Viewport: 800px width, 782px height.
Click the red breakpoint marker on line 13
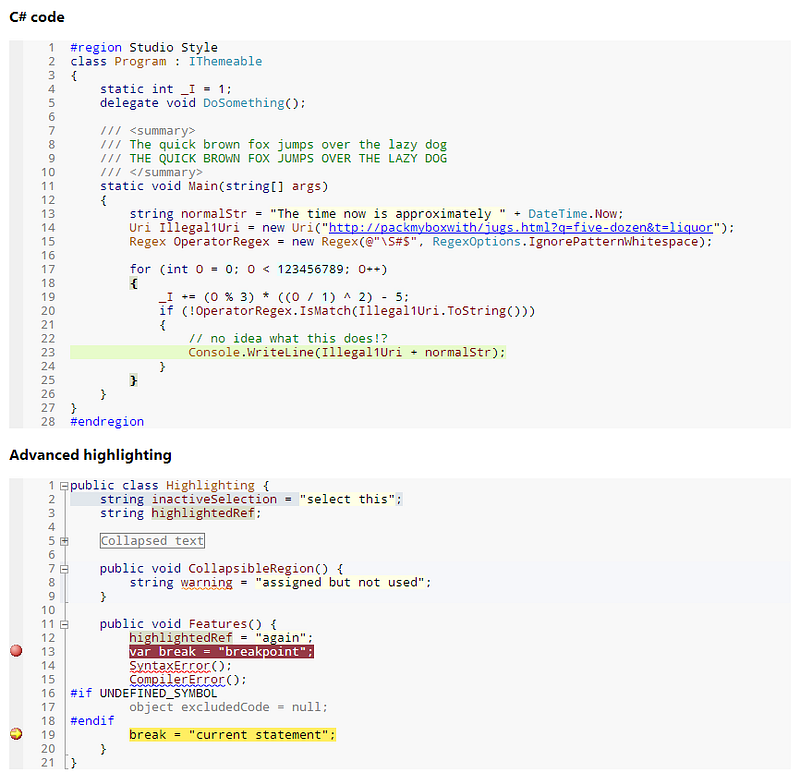point(16,650)
